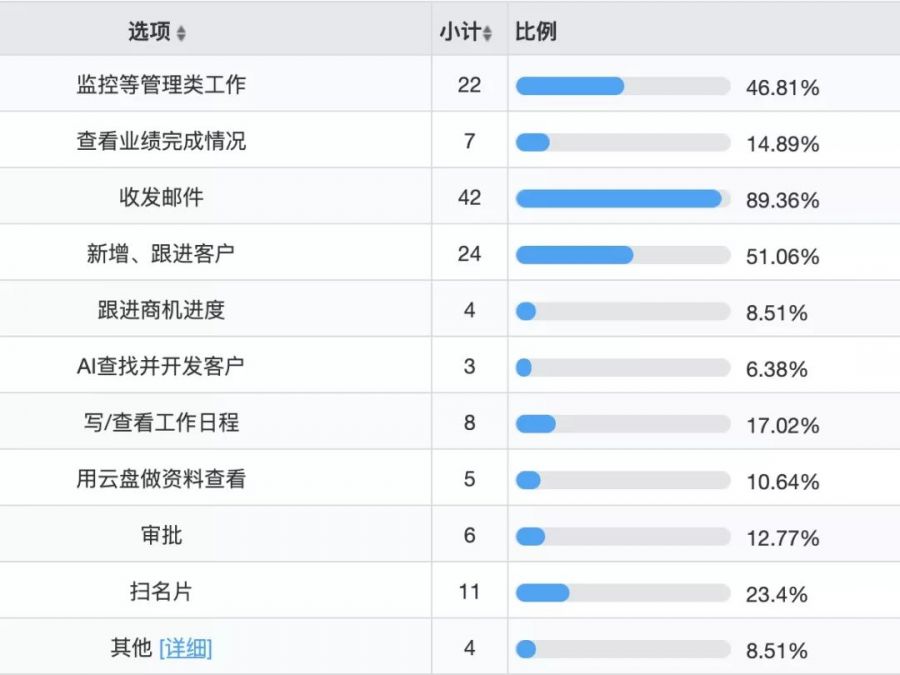Select the 收发邮件 progress bar
The height and width of the screenshot is (675, 900).
point(623,199)
